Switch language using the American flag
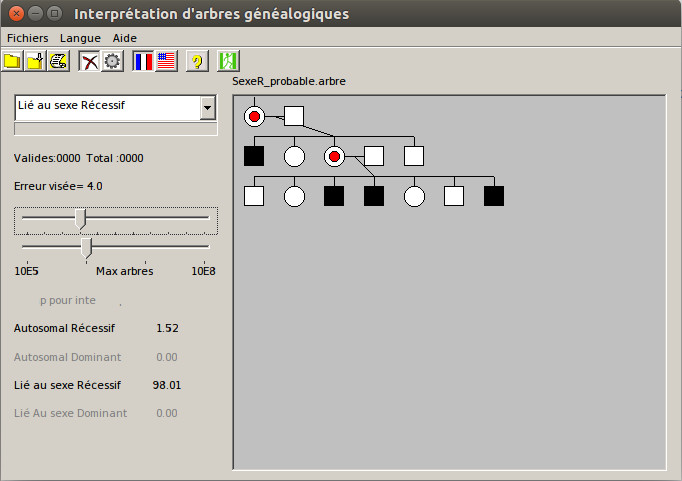The height and width of the screenshot is (481, 682). click(x=166, y=61)
